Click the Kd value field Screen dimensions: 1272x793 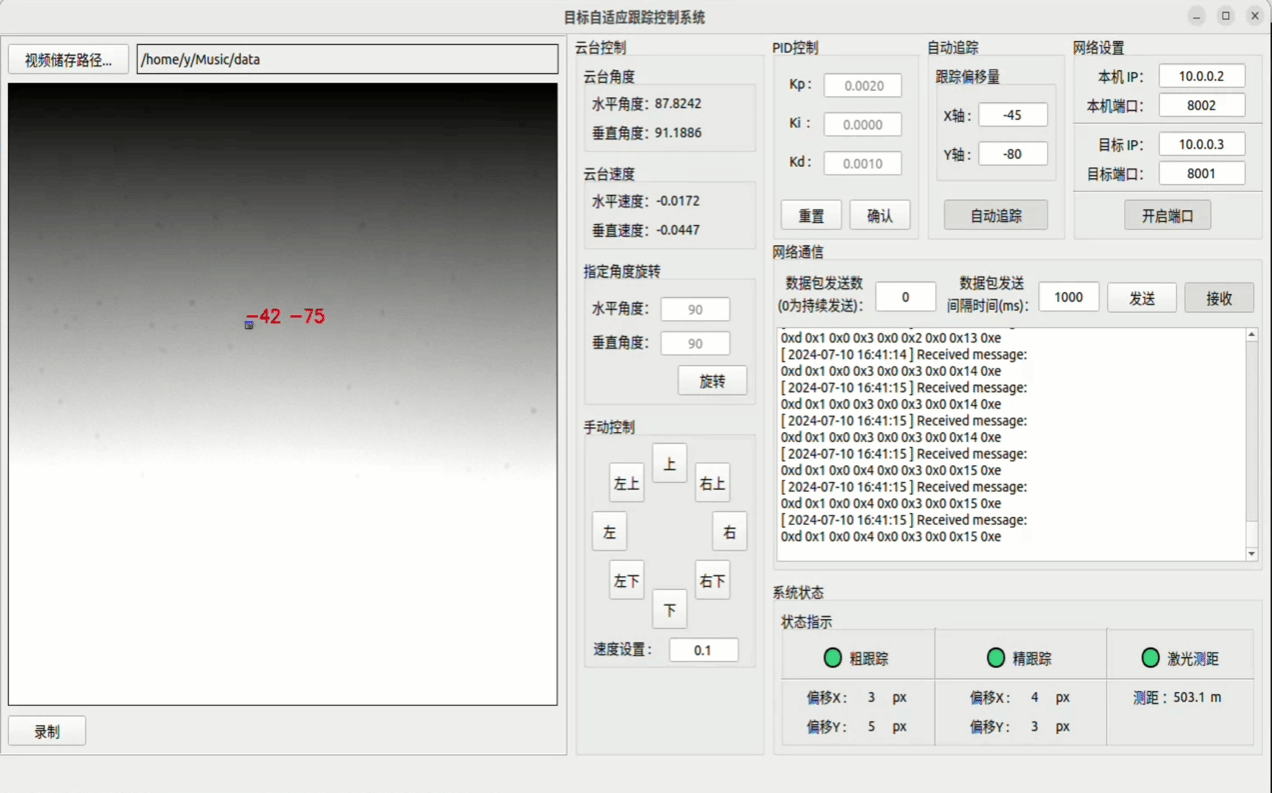863,163
